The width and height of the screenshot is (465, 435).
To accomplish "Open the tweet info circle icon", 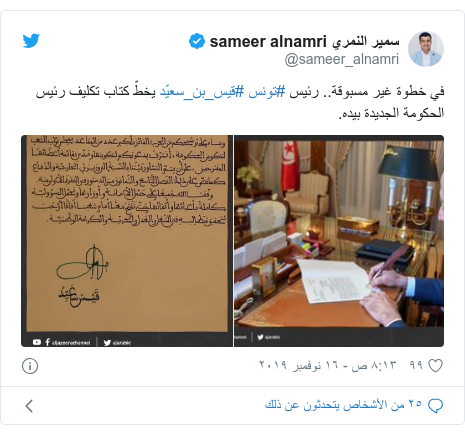I will coord(30,366).
